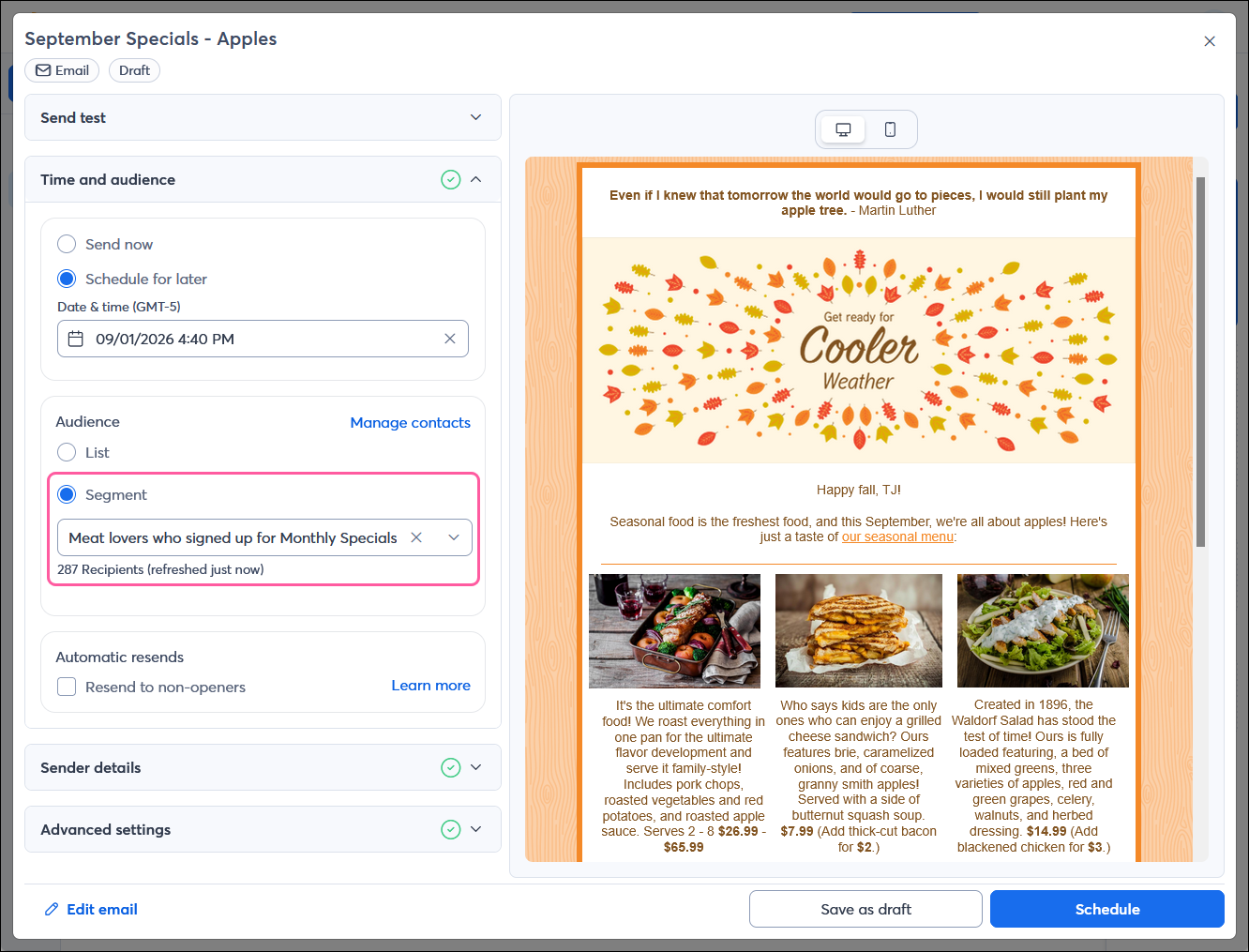Click the pencil Edit email icon
The image size is (1249, 952).
click(x=53, y=909)
